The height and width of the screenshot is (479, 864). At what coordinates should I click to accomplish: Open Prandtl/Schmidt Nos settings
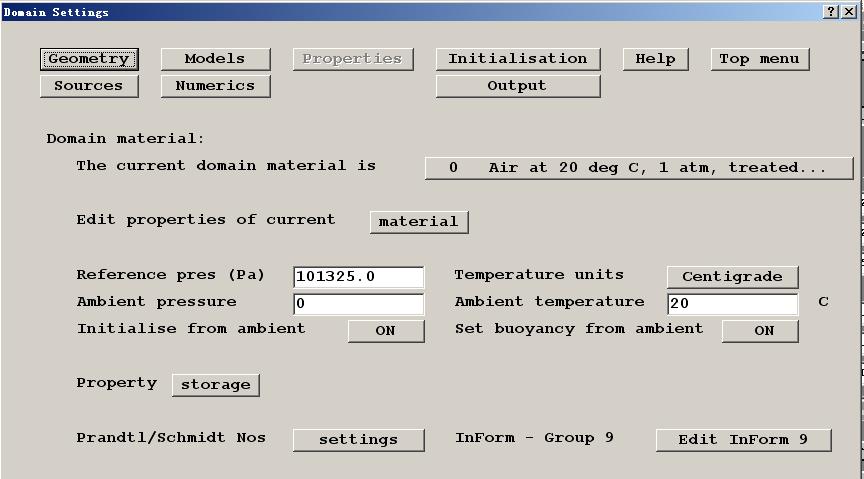(x=358, y=440)
